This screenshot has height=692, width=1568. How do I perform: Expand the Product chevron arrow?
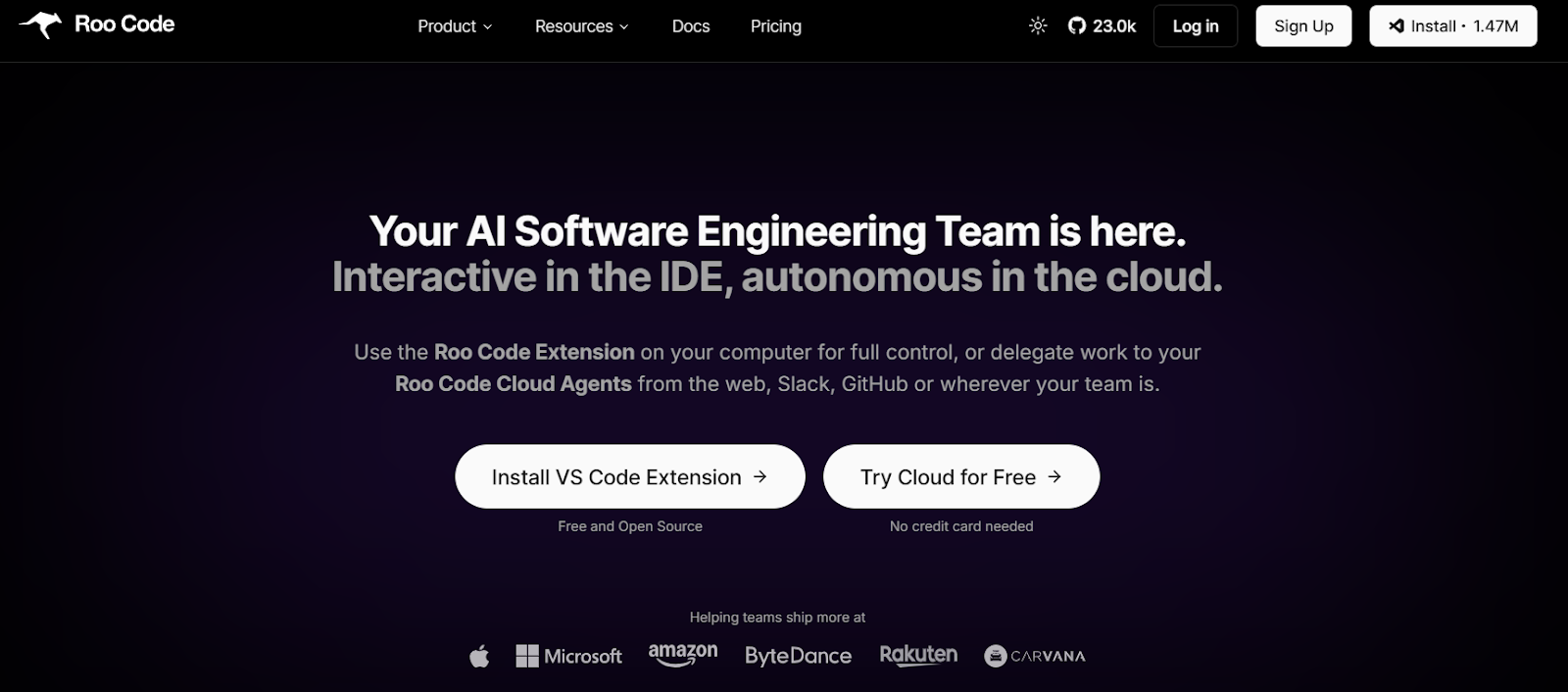pyautogui.click(x=487, y=27)
